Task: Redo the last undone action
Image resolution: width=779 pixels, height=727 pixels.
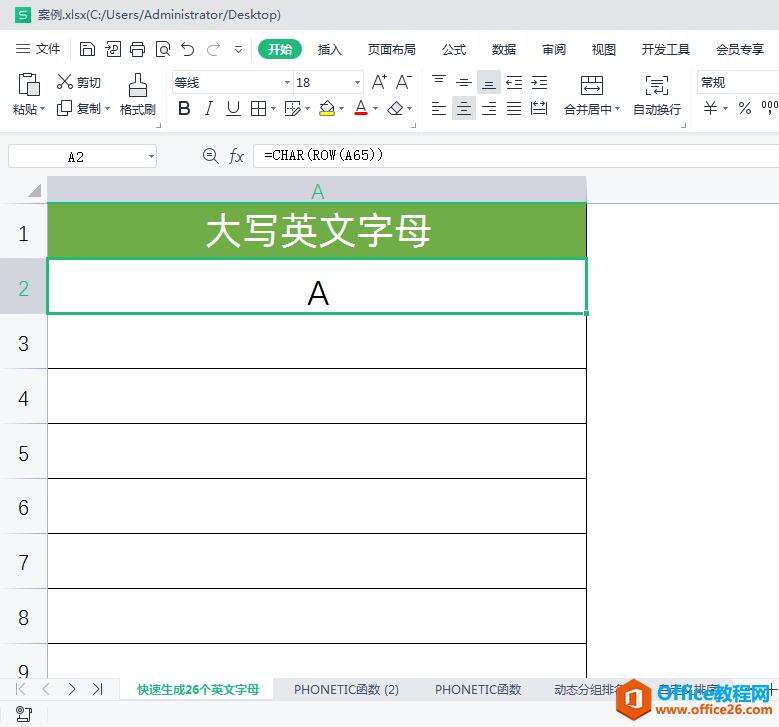Action: point(214,49)
